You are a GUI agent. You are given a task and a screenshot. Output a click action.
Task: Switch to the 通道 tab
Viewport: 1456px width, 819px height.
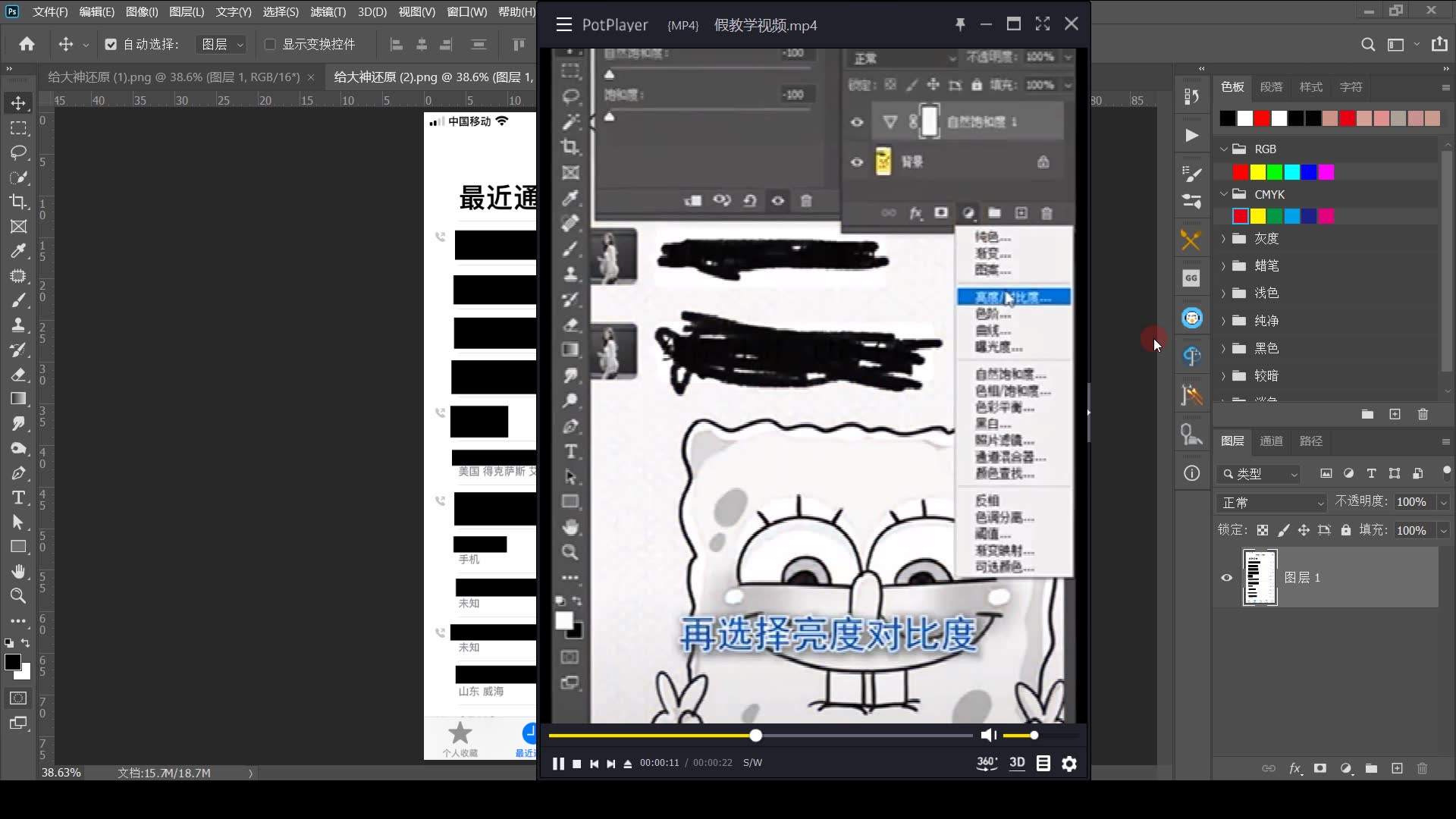click(x=1271, y=441)
